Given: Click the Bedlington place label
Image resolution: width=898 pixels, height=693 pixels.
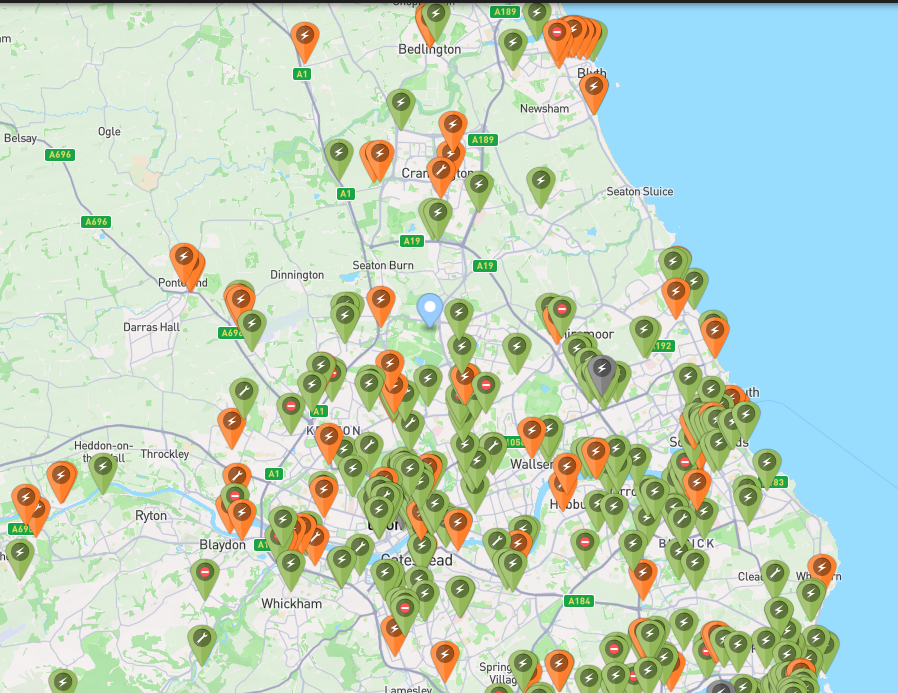Looking at the screenshot, I should [x=430, y=49].
